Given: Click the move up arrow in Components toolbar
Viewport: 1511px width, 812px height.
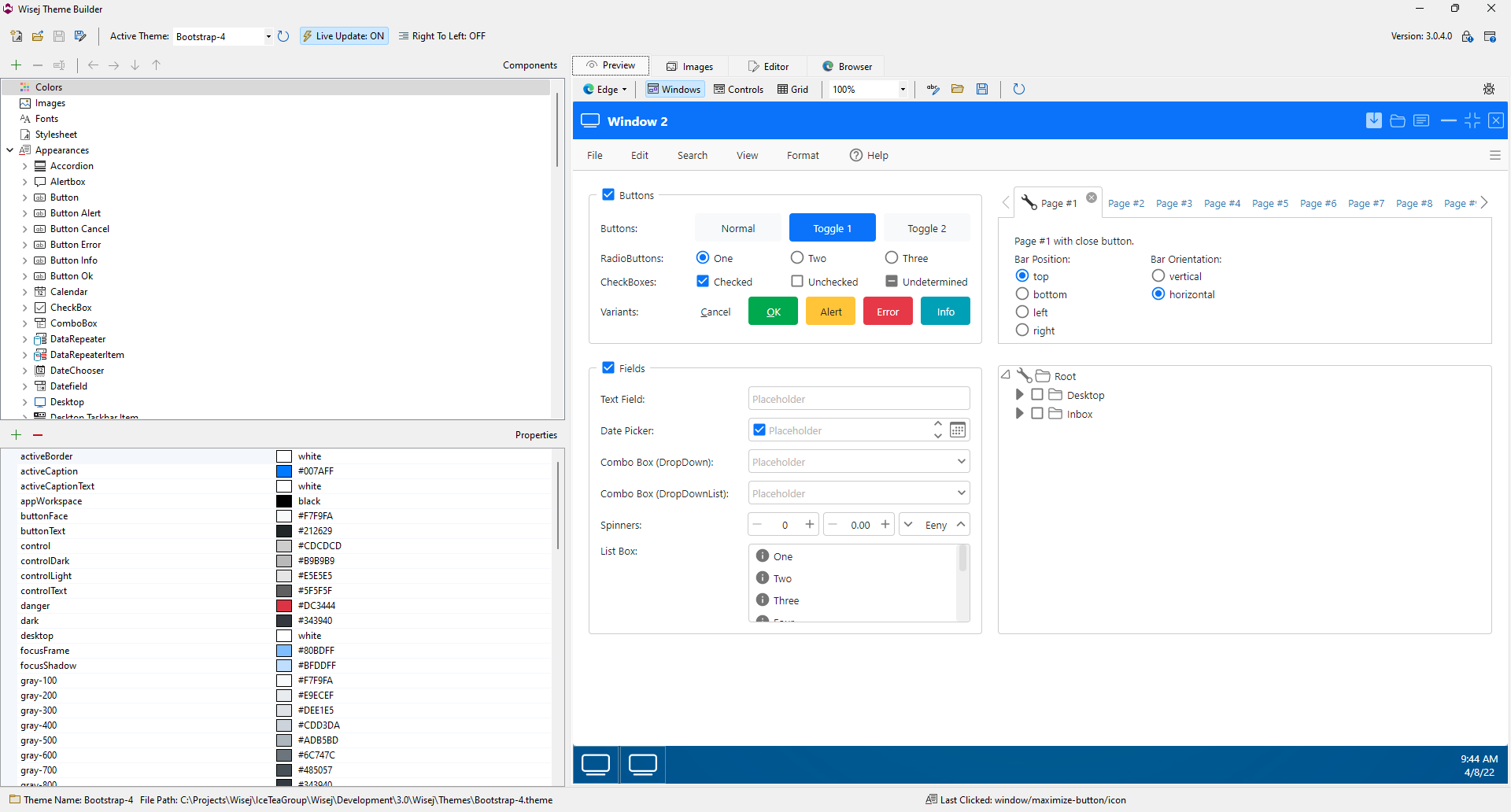Looking at the screenshot, I should (157, 65).
